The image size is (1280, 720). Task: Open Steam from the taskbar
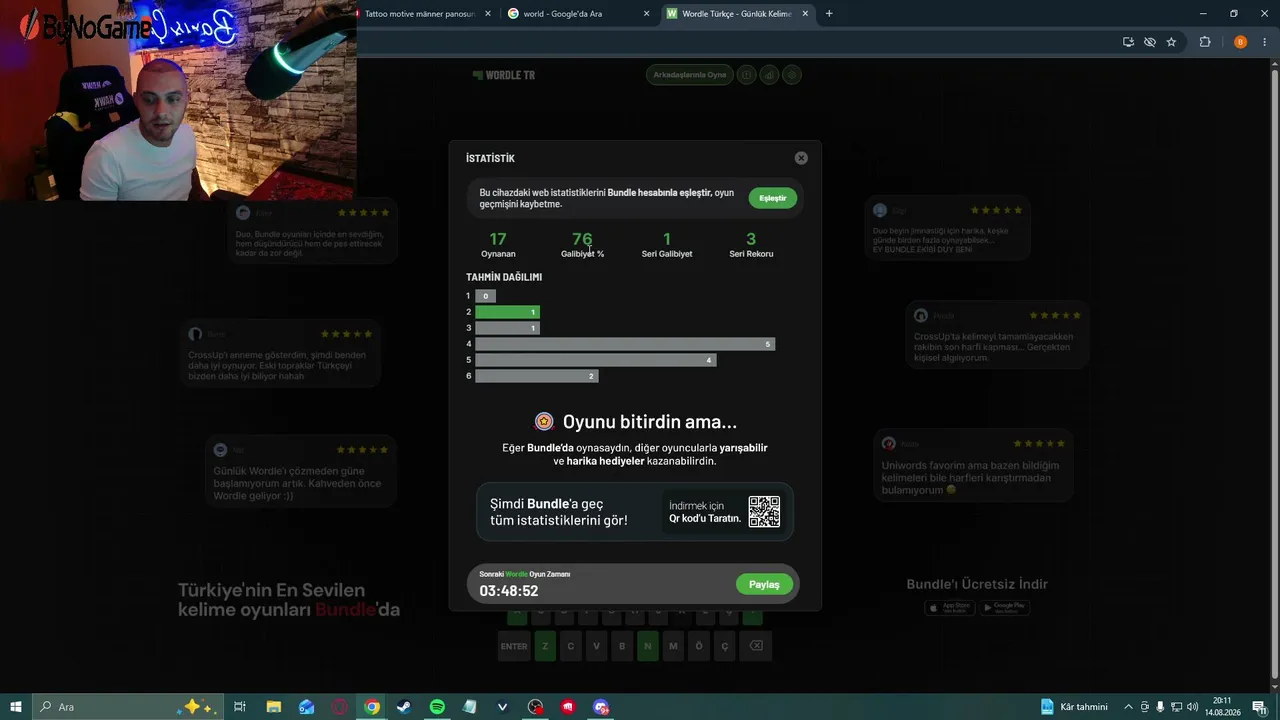(404, 707)
